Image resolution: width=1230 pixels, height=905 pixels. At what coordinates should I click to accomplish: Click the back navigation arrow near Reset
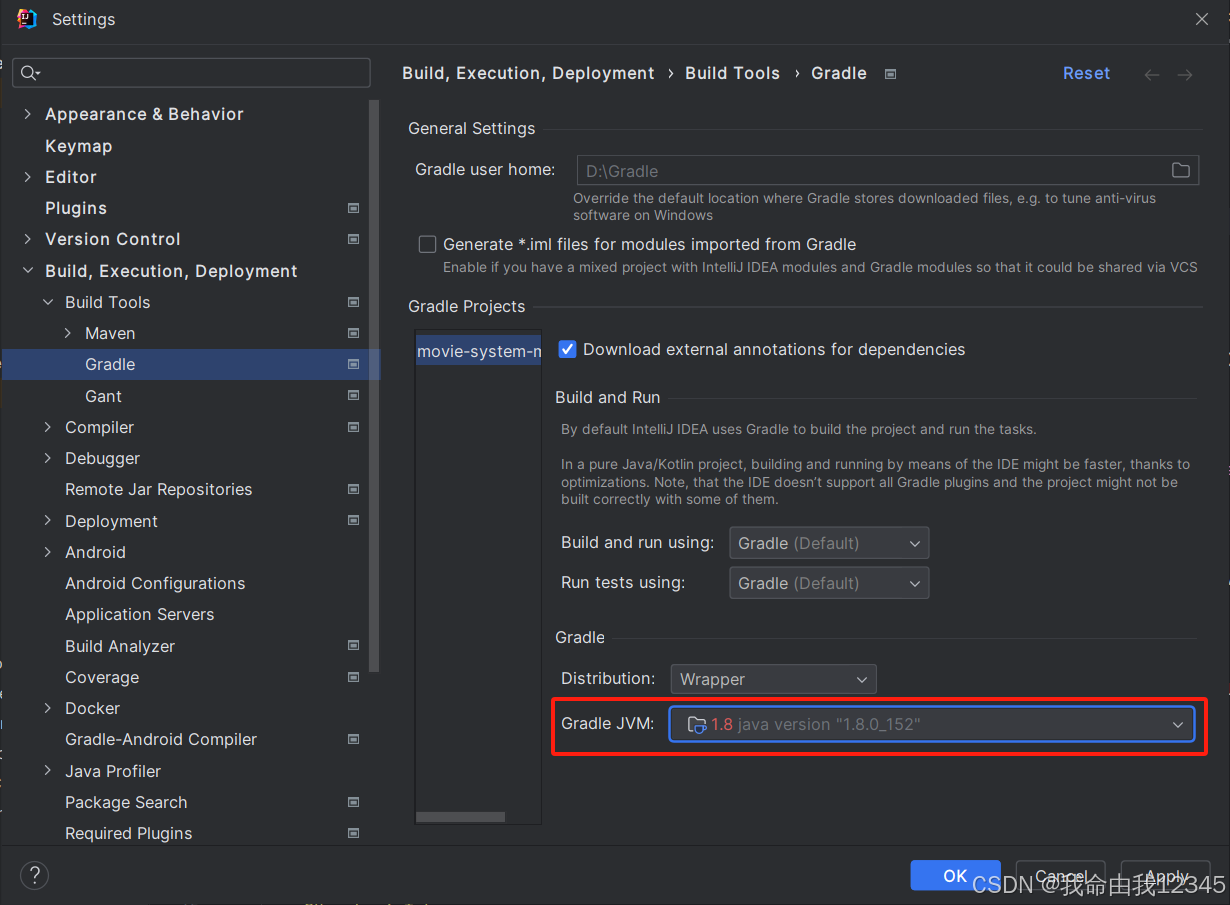(1151, 73)
